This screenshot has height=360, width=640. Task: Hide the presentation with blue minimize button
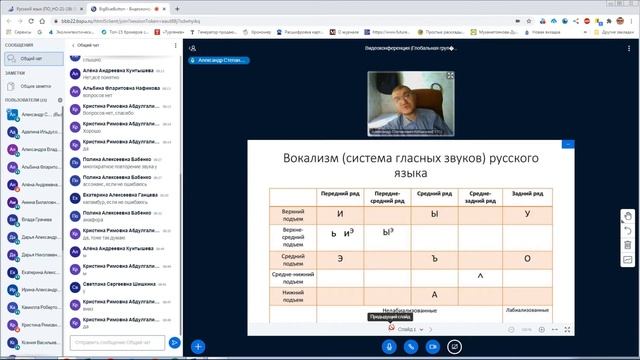[x=568, y=144]
